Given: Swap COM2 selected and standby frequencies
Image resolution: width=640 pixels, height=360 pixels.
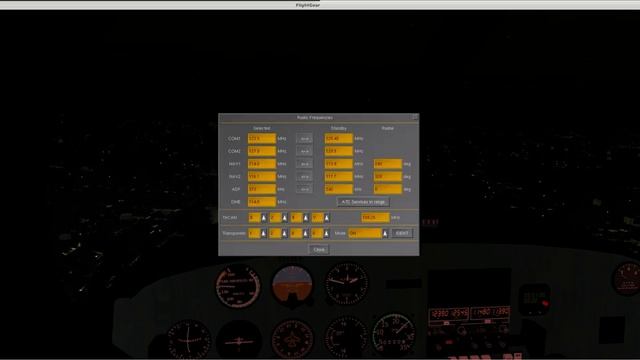Looking at the screenshot, I should coord(304,151).
